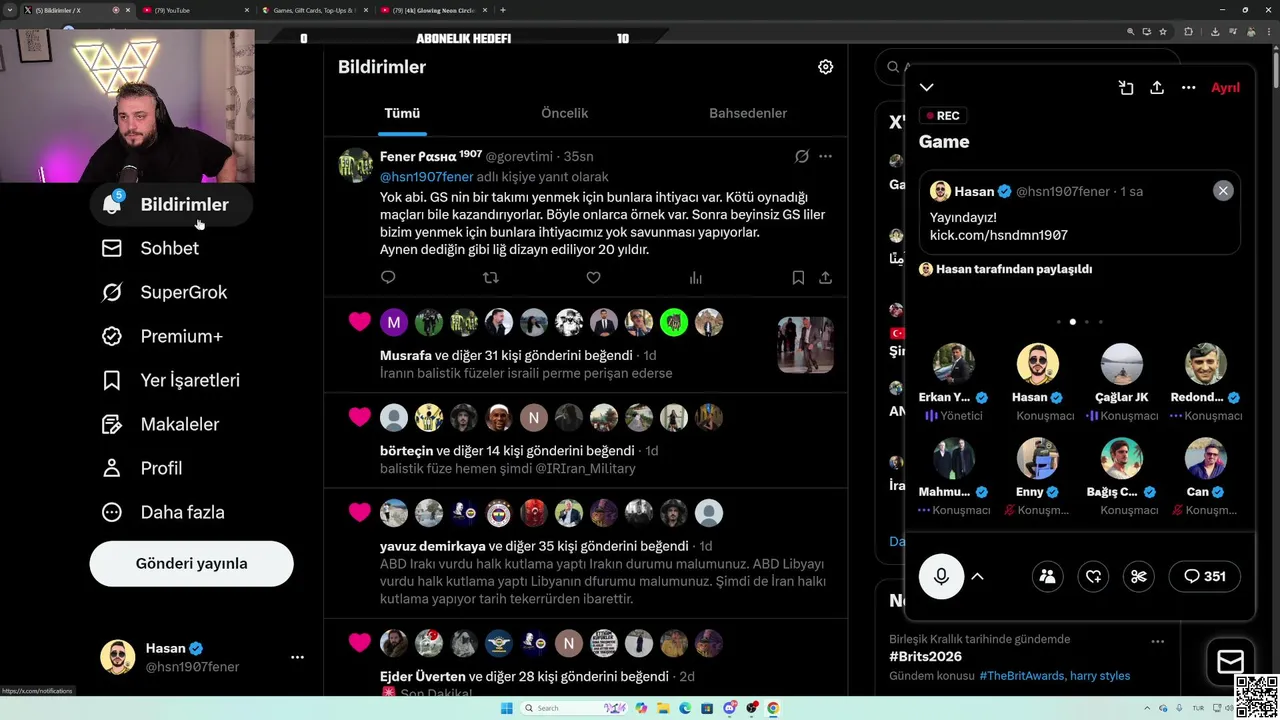Select speaker Bağış C. avatar
The width and height of the screenshot is (1280, 720).
[1122, 459]
